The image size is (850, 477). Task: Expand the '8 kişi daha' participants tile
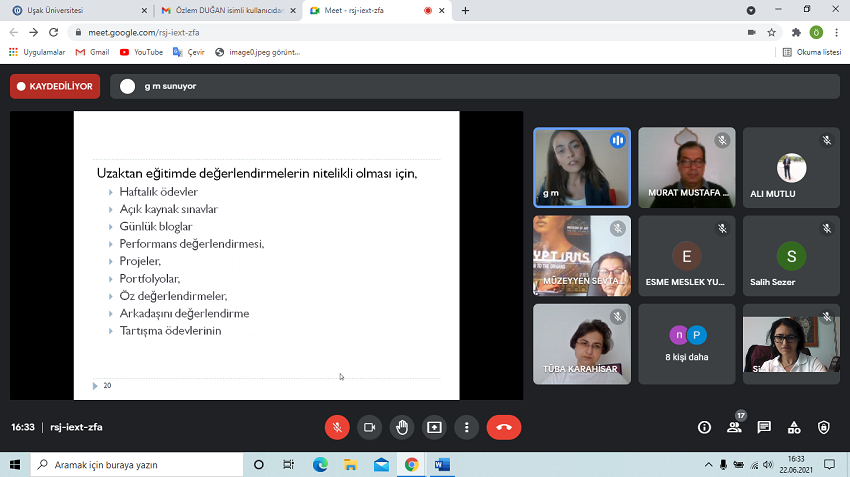click(x=687, y=344)
